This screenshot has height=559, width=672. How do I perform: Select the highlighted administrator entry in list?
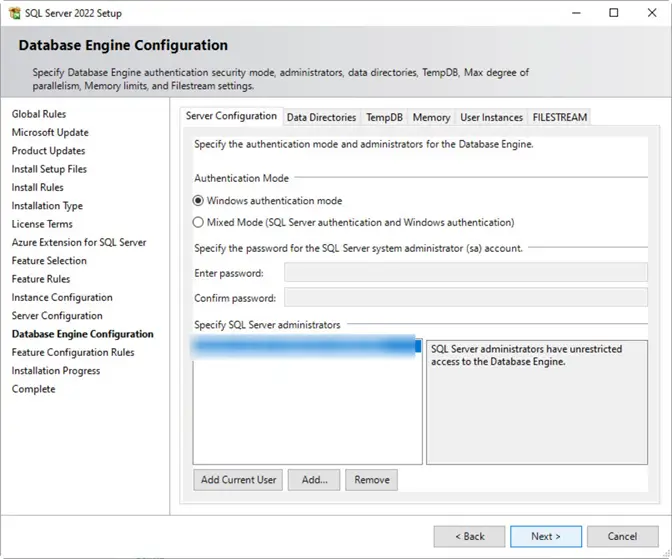[306, 346]
